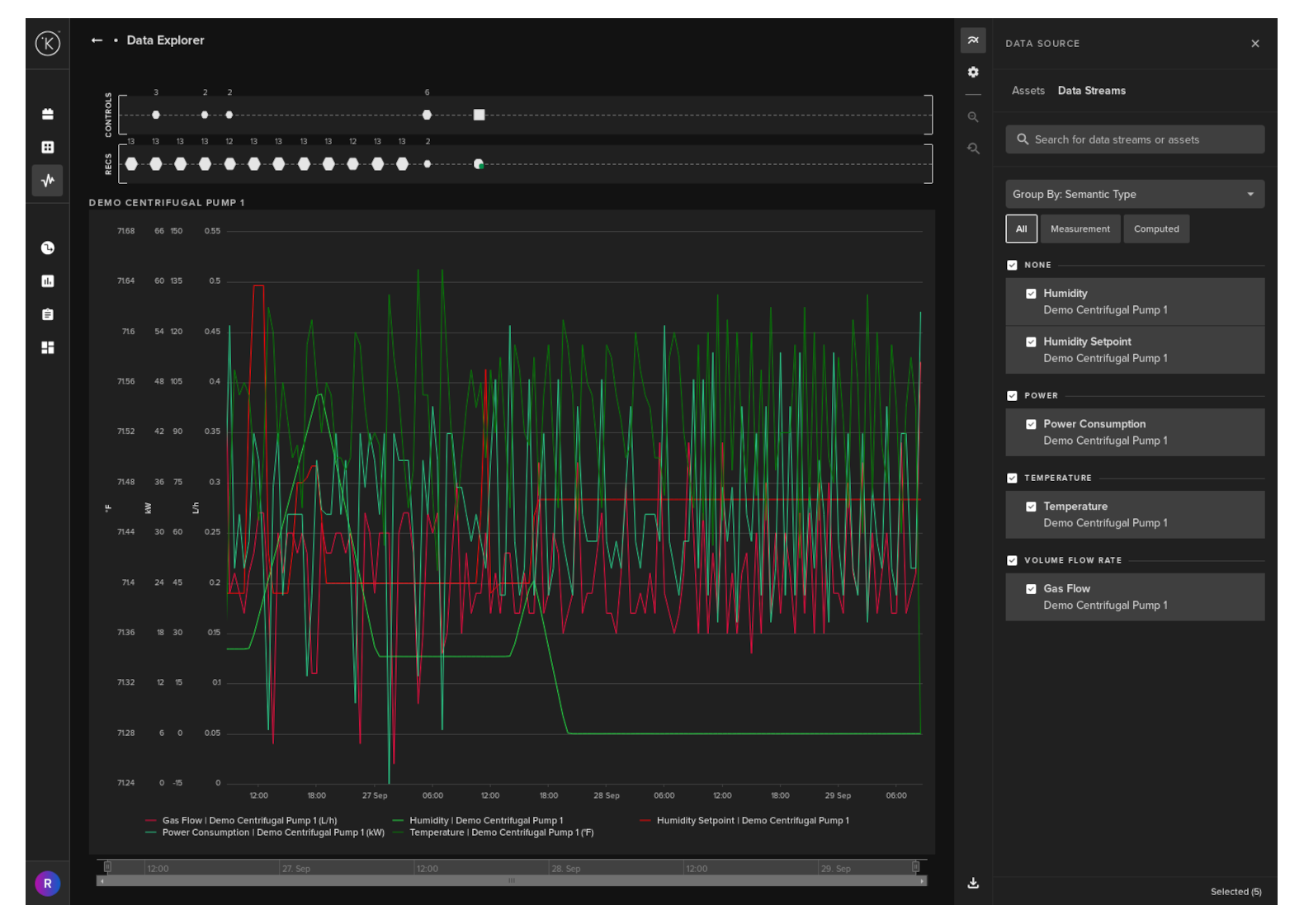Viewport: 1304px width, 924px height.
Task: Click the user avatar R icon
Action: pyautogui.click(x=48, y=884)
